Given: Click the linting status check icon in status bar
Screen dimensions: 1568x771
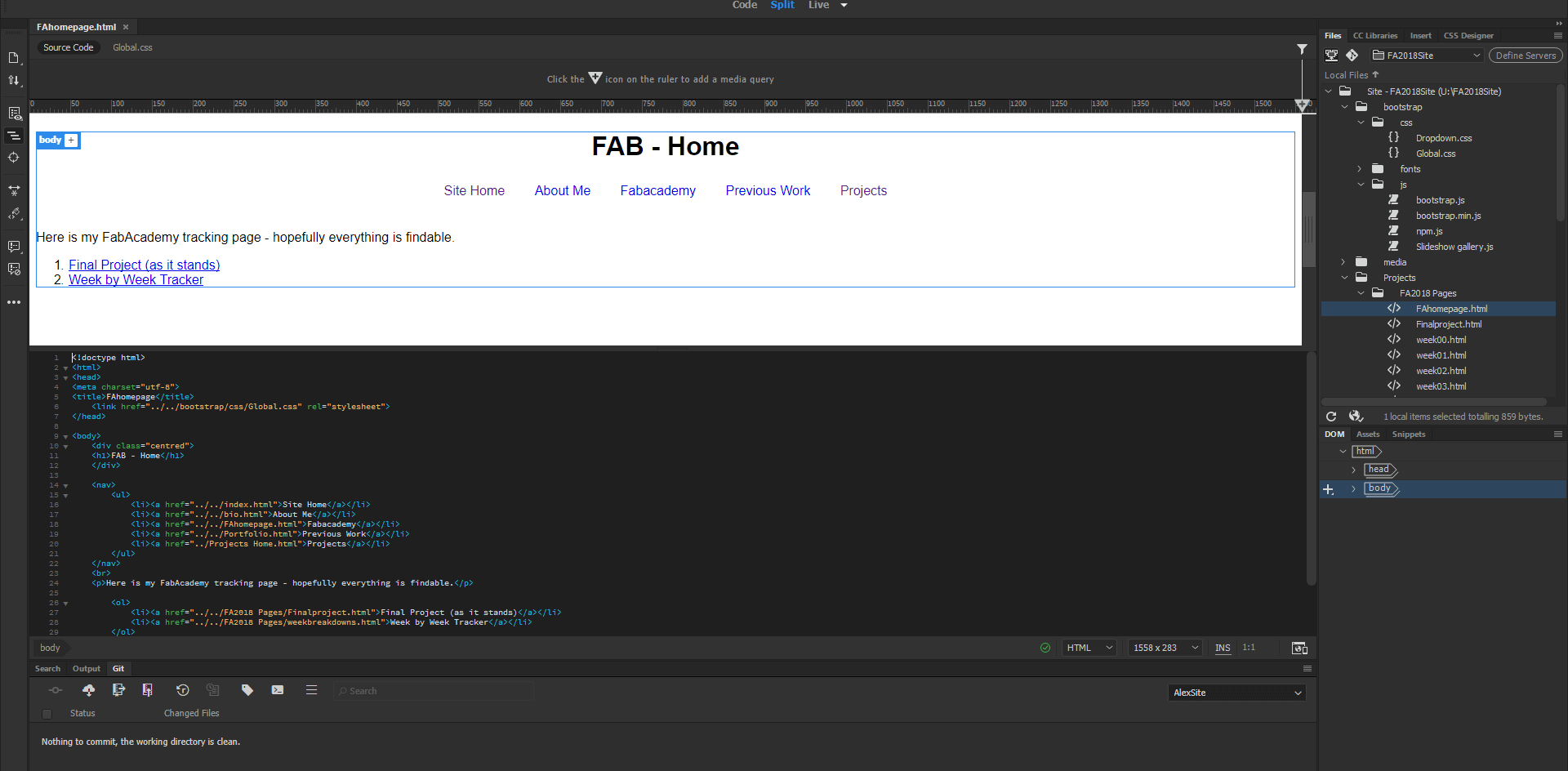Looking at the screenshot, I should [1045, 648].
